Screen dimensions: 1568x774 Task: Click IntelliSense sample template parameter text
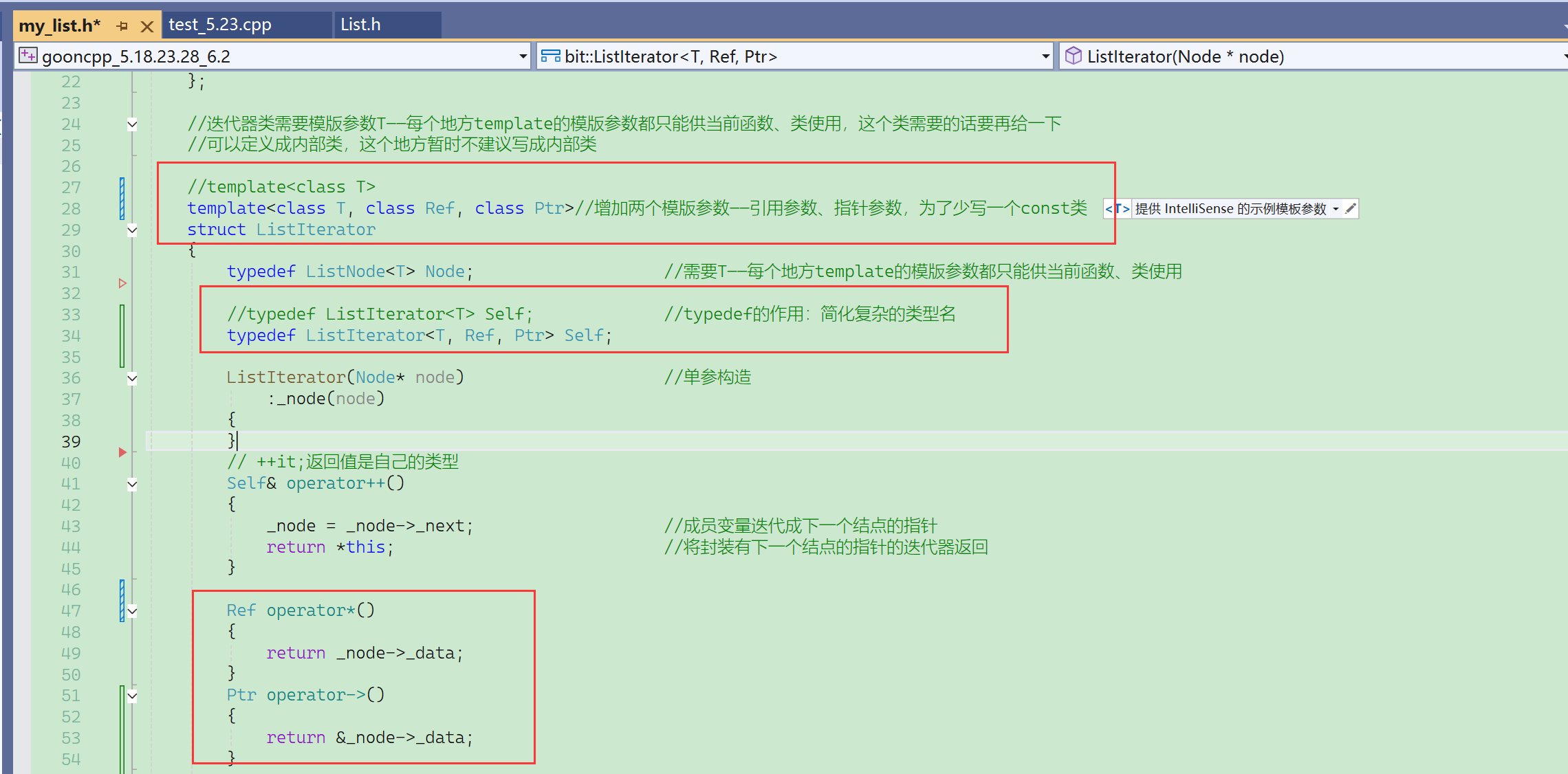(1230, 208)
